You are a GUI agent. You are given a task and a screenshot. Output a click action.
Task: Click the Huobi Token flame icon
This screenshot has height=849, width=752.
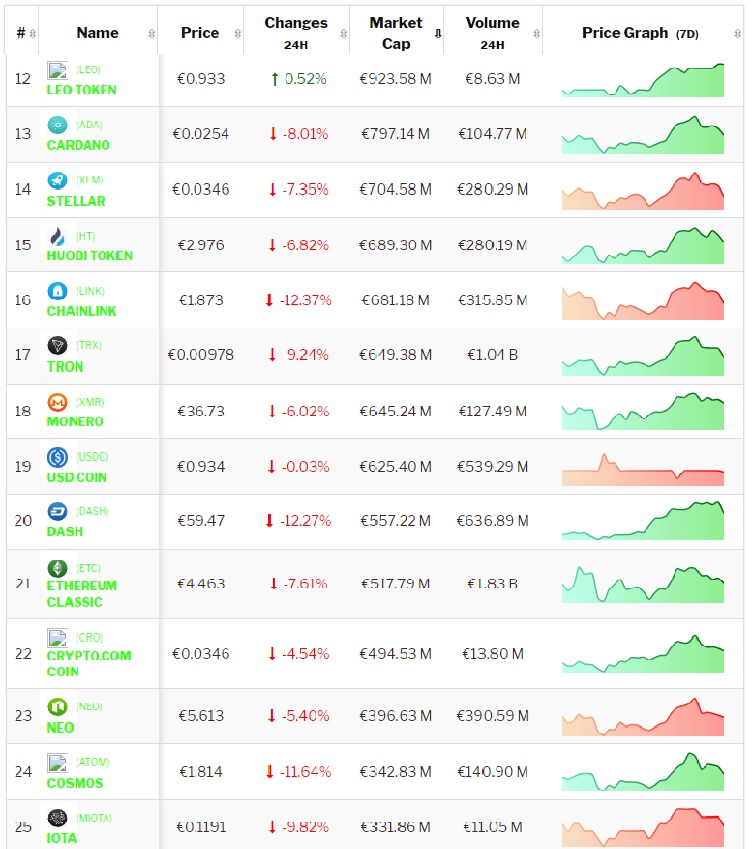(x=57, y=236)
